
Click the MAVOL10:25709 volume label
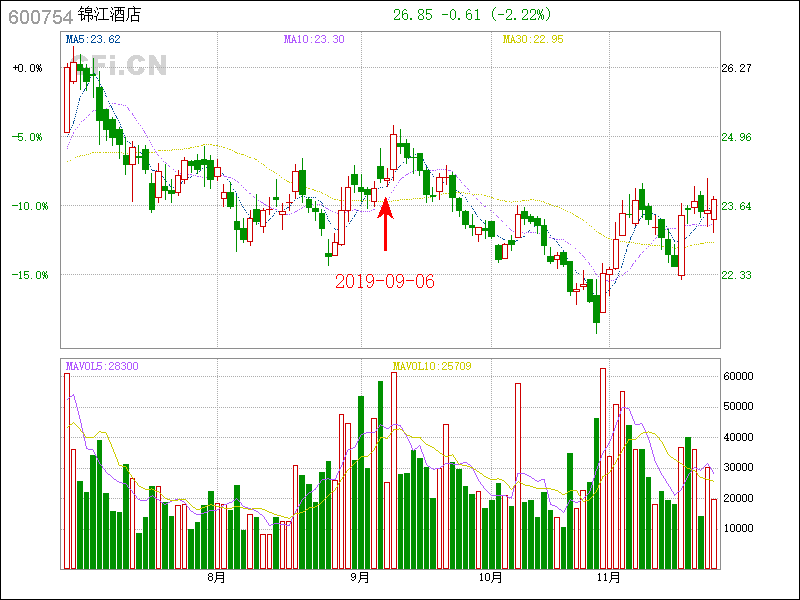click(431, 367)
